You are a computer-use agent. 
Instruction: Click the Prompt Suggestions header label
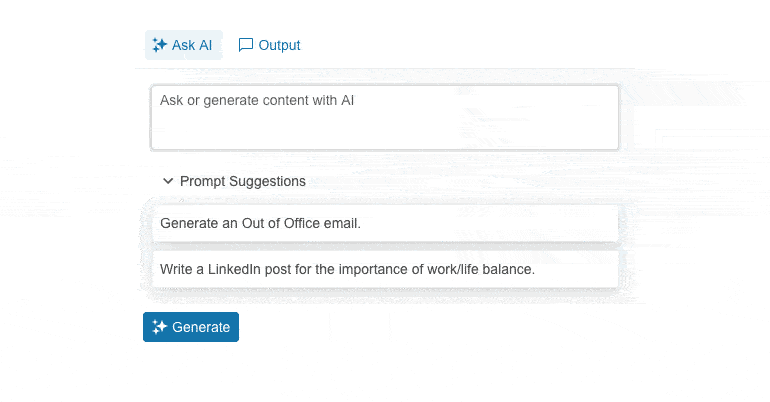(x=243, y=181)
